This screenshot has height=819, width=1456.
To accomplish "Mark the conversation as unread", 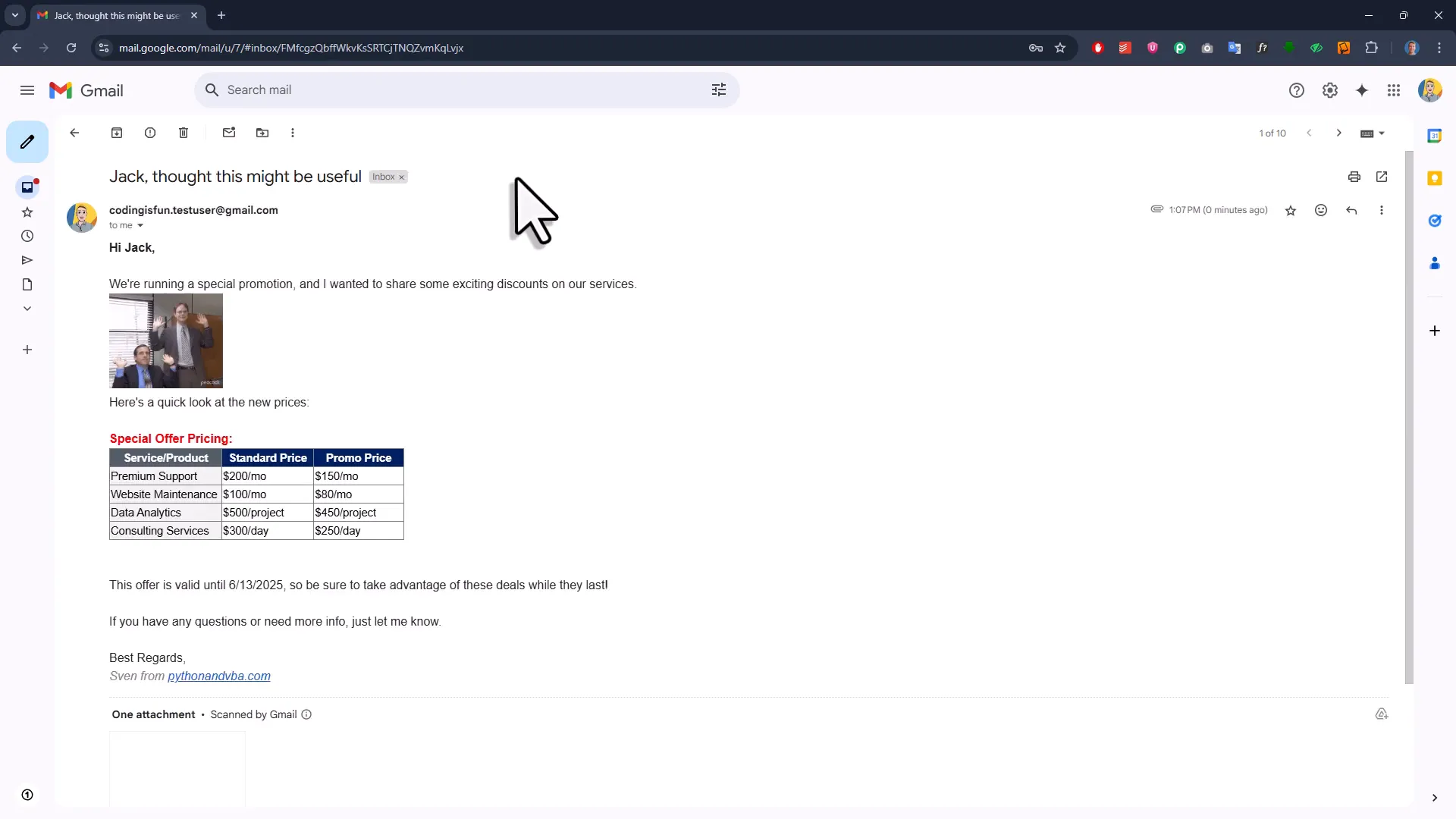I will pyautogui.click(x=230, y=133).
